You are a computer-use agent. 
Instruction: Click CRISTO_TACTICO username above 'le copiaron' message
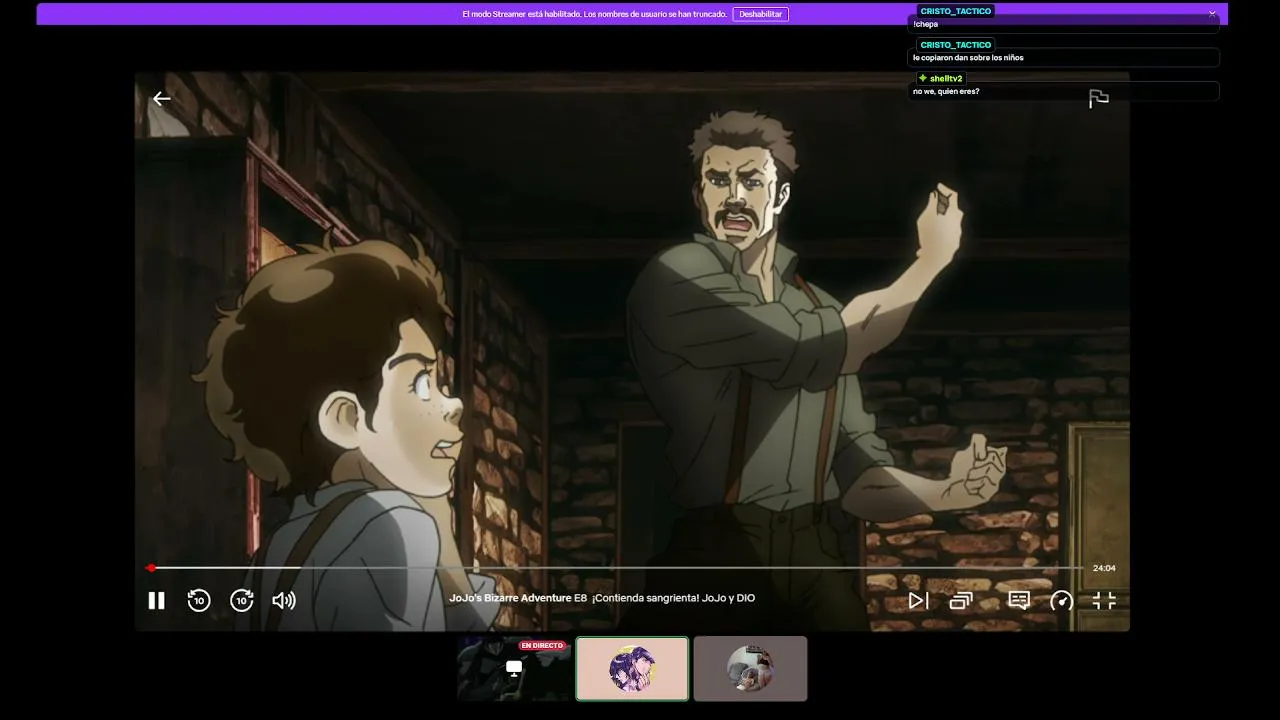956,45
